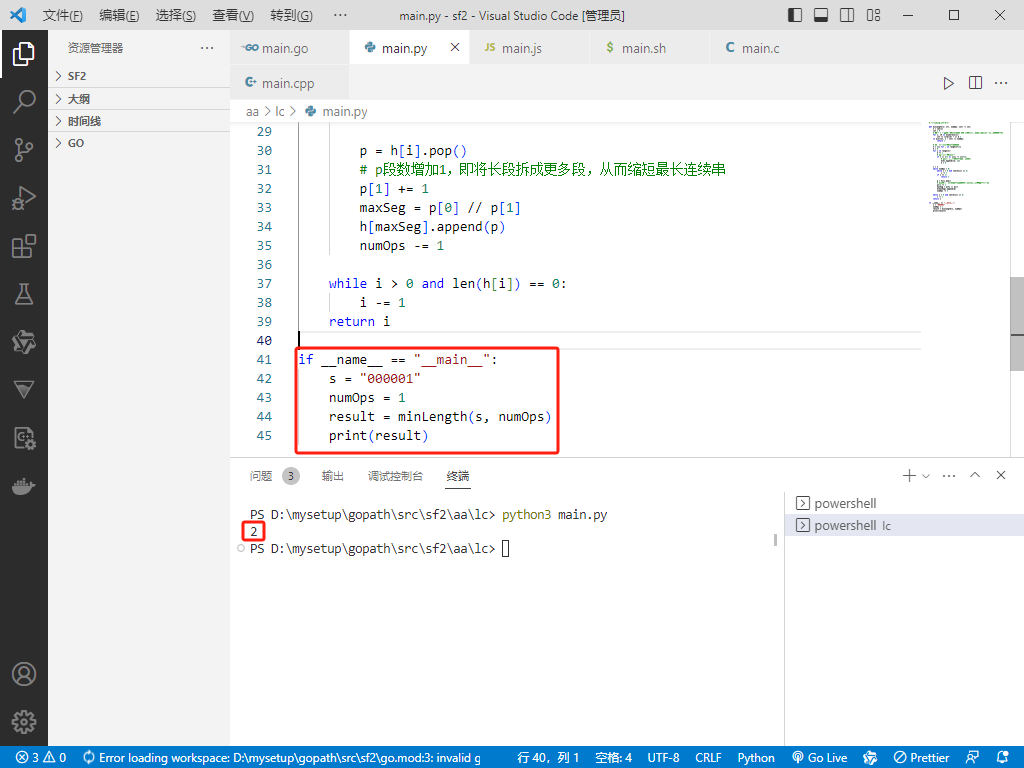Screen dimensions: 1024x768
Task: Toggle Panel layout icon in title bar
Action: click(821, 15)
